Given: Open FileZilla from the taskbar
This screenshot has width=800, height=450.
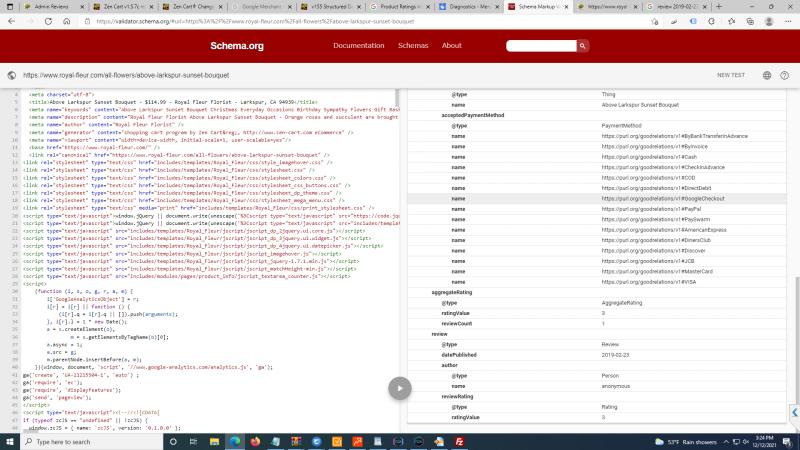Looking at the screenshot, I should tap(459, 441).
